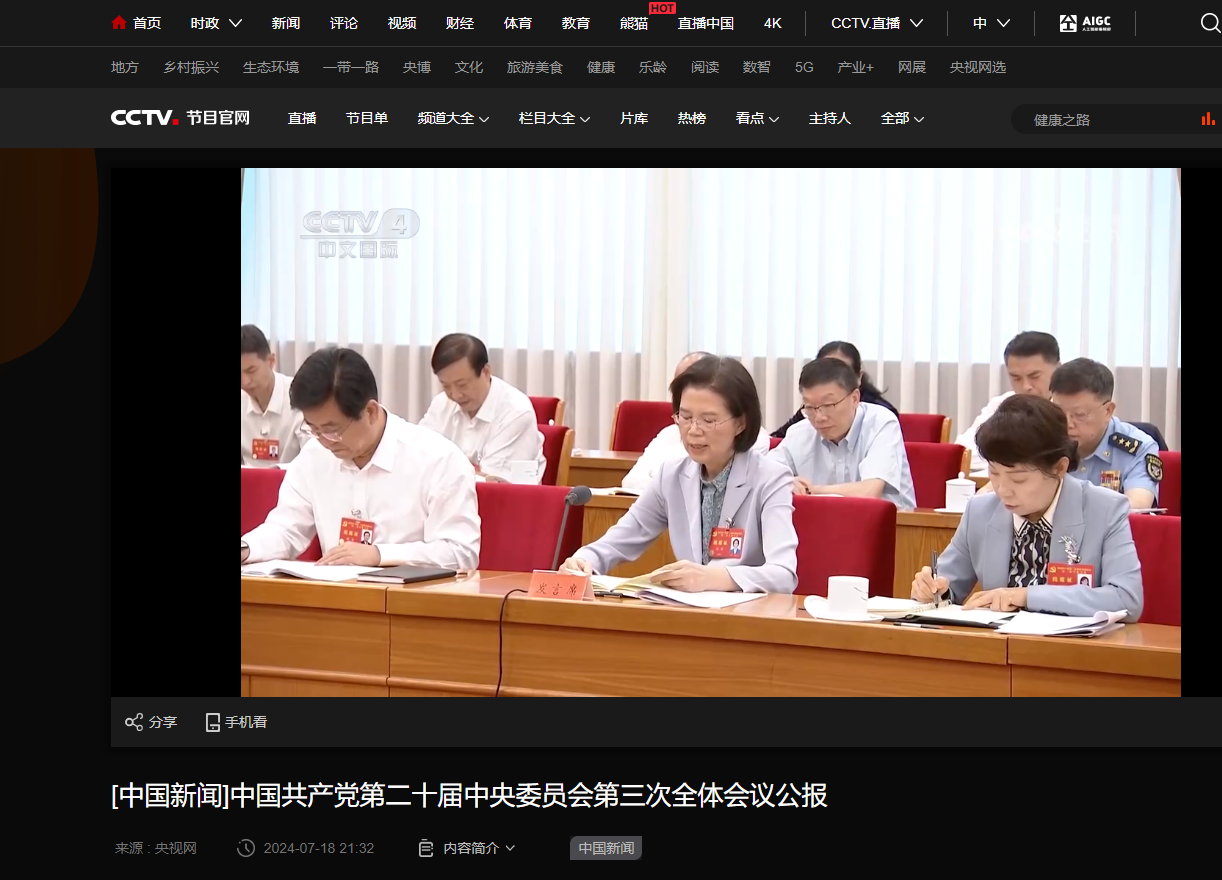Click the video headline text

pyautogui.click(x=469, y=796)
